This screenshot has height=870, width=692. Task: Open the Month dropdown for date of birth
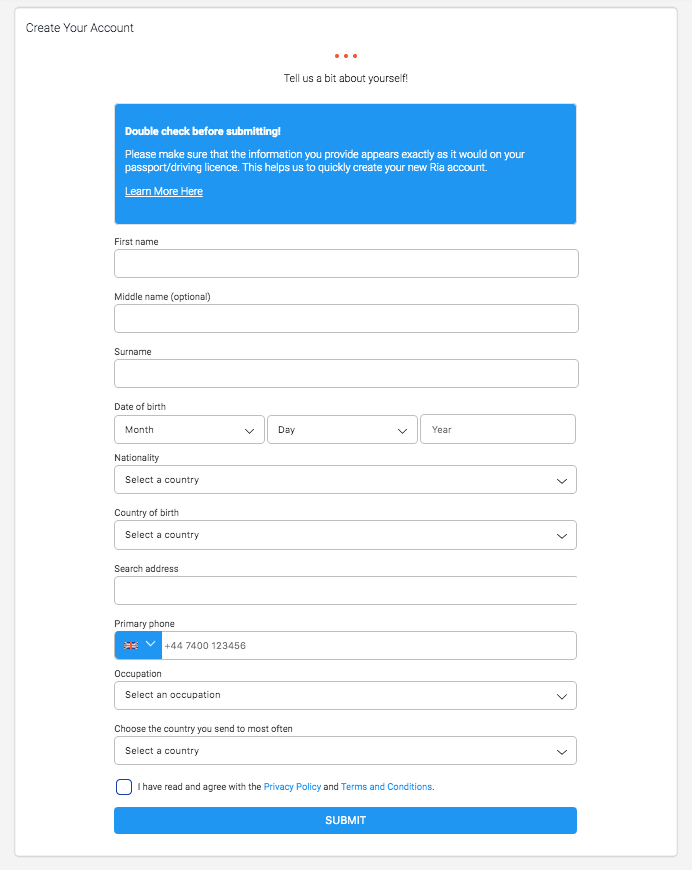click(x=180, y=430)
